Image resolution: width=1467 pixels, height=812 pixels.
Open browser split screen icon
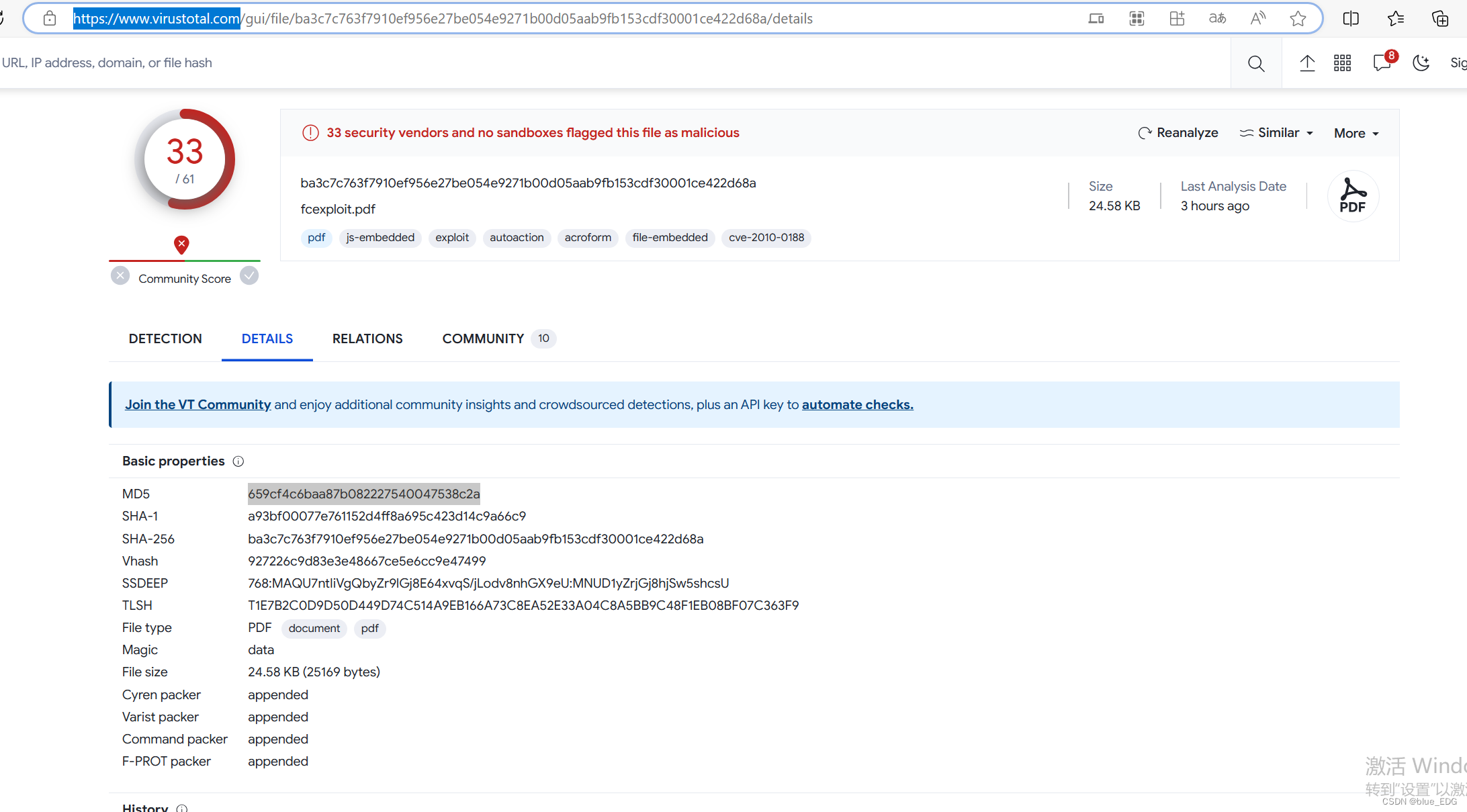pos(1350,19)
